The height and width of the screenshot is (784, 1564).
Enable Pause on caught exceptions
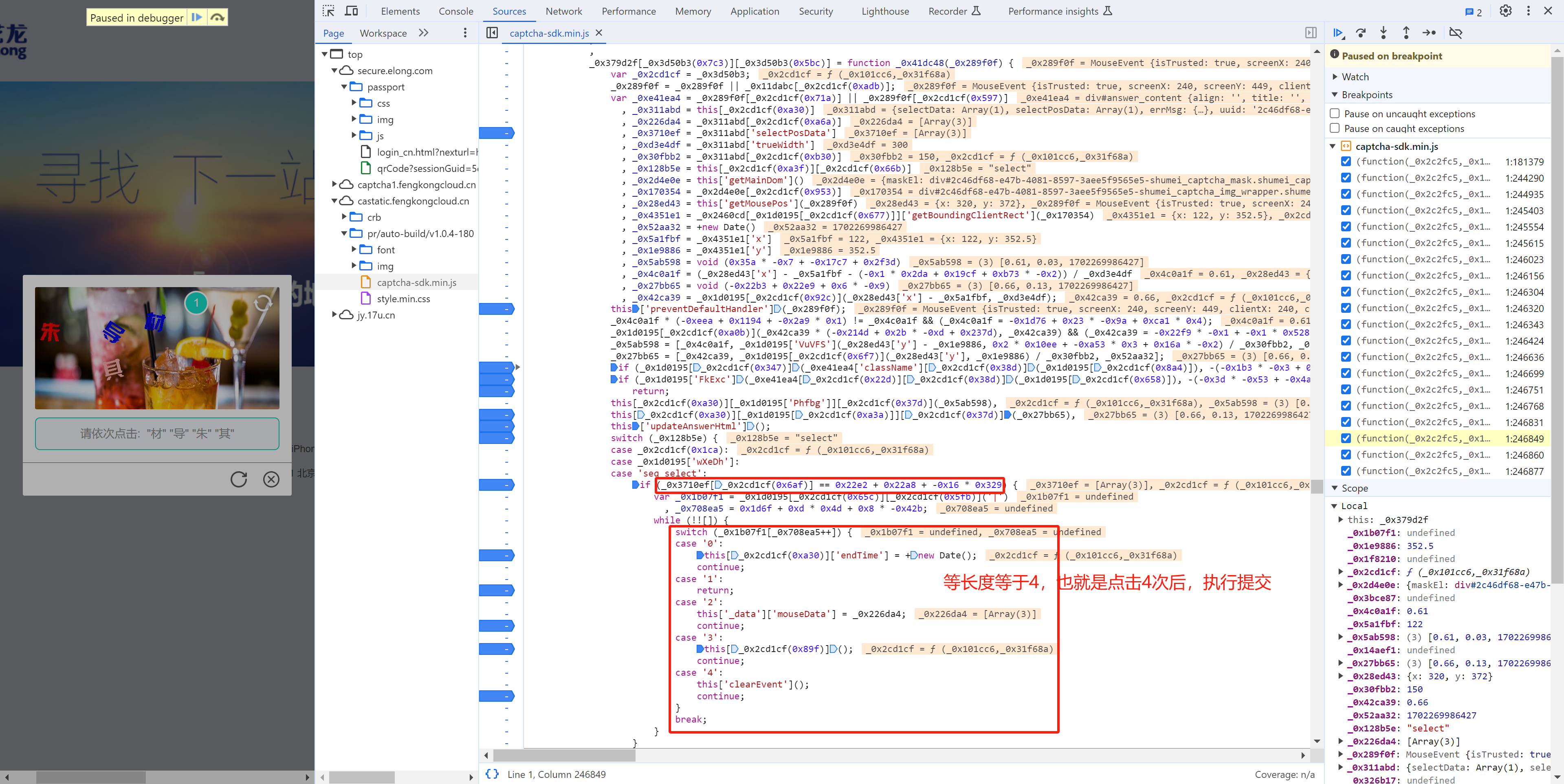(1335, 128)
